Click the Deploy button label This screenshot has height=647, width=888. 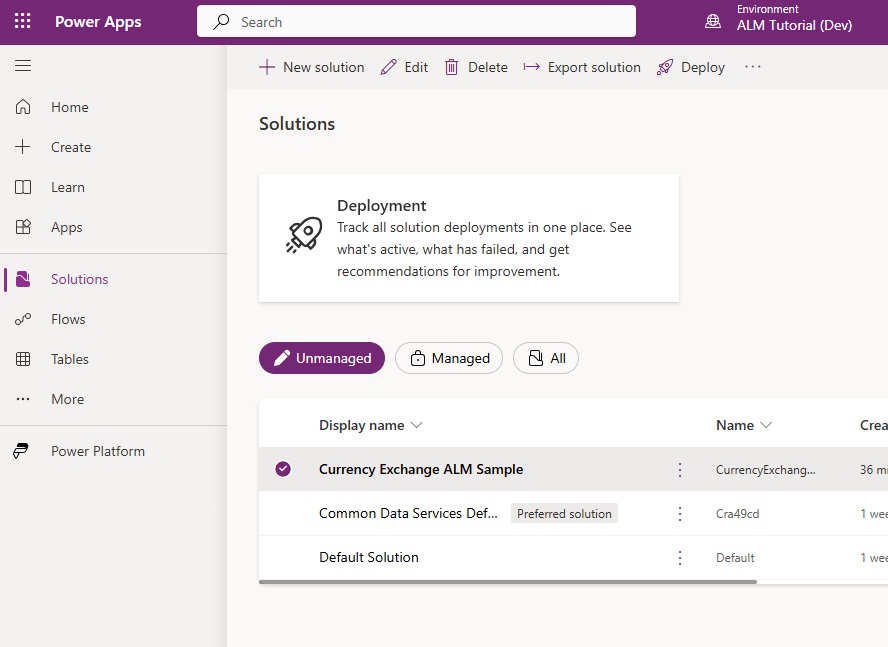pos(703,67)
